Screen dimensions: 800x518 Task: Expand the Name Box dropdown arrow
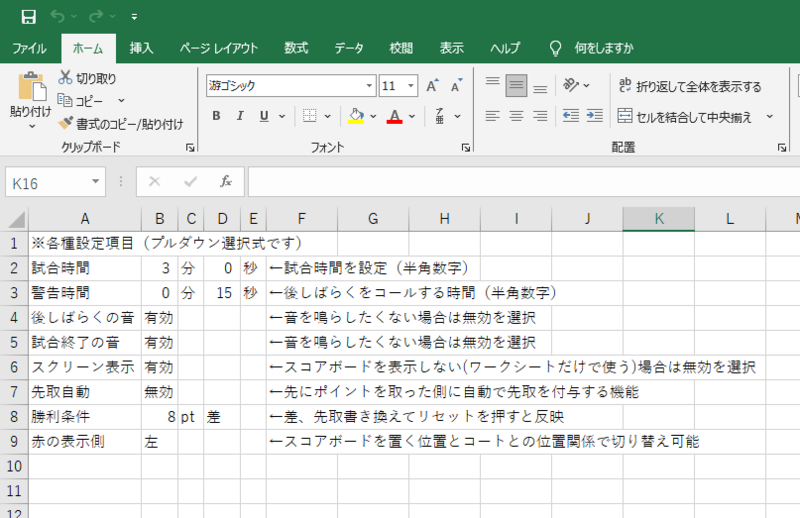(96, 182)
